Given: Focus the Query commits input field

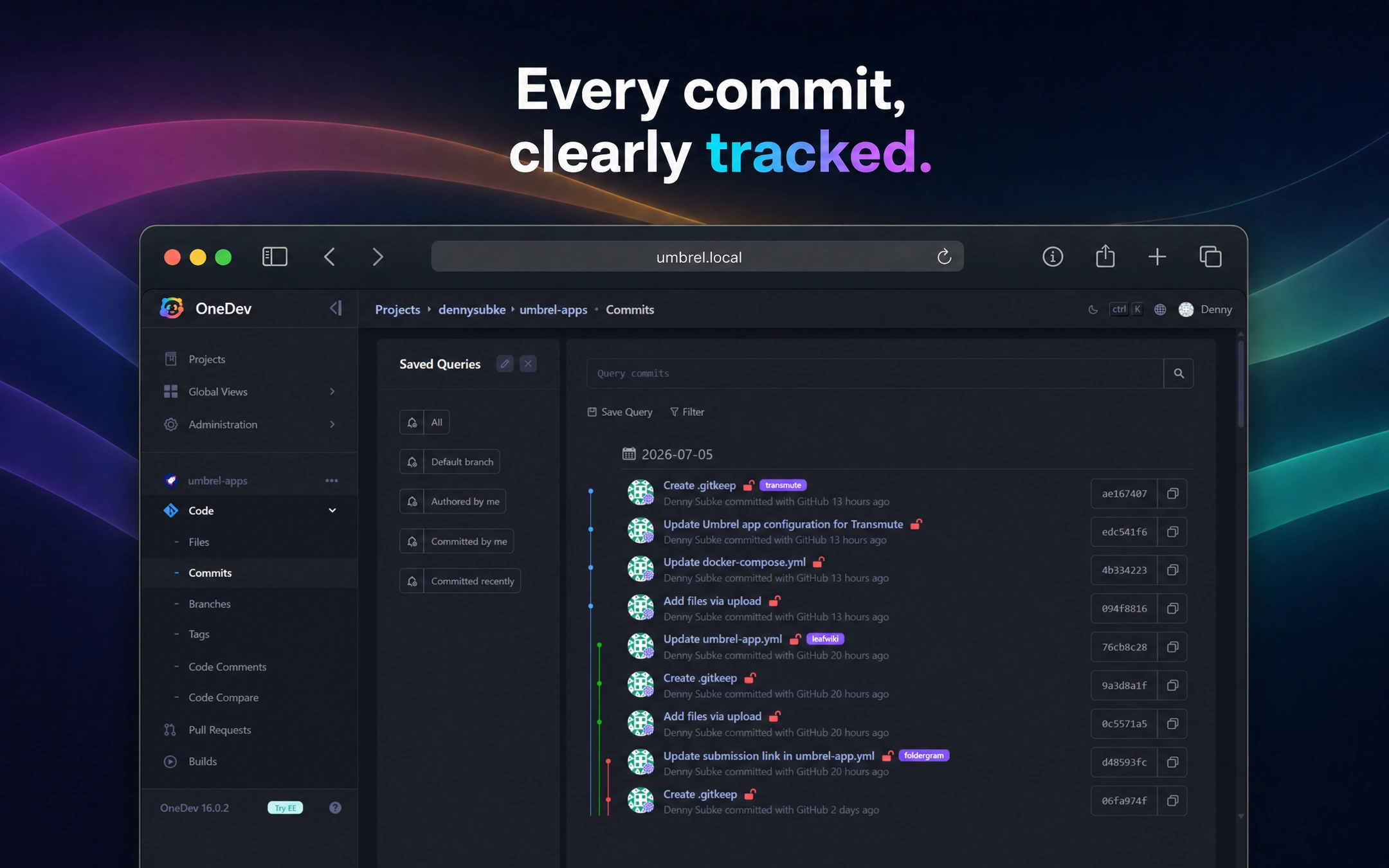Looking at the screenshot, I should point(875,373).
